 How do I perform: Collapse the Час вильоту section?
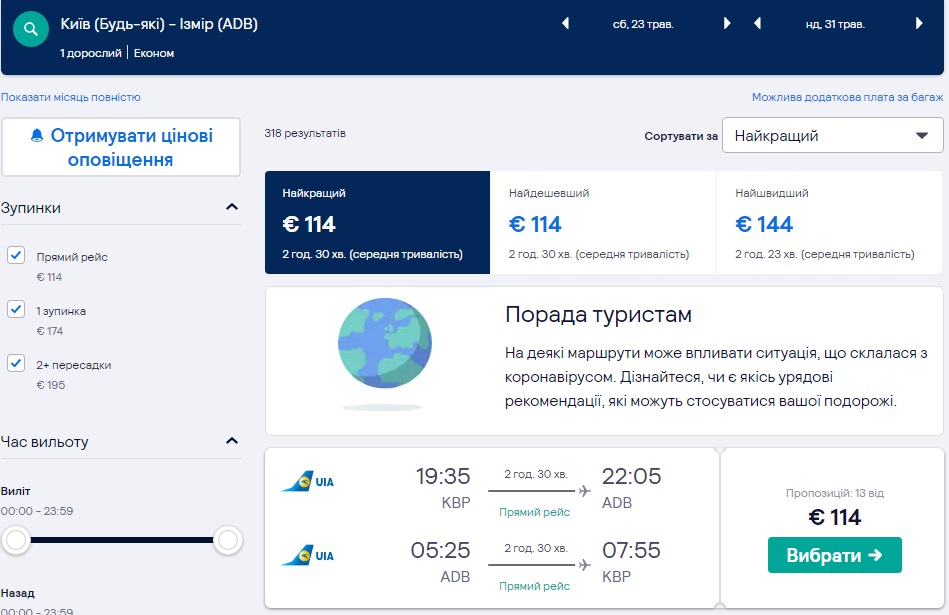[232, 441]
